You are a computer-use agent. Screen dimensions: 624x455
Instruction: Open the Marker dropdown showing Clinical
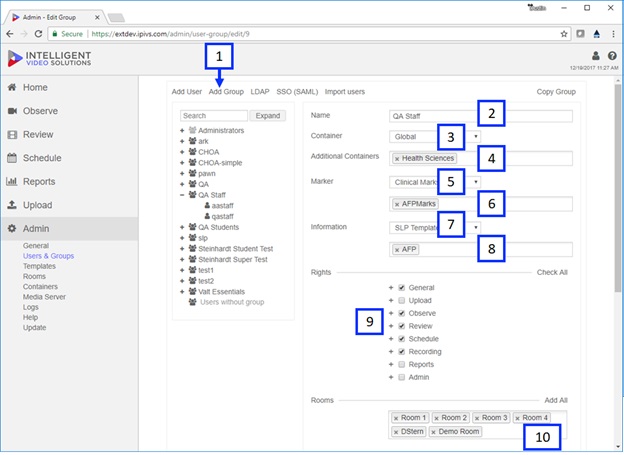point(435,182)
